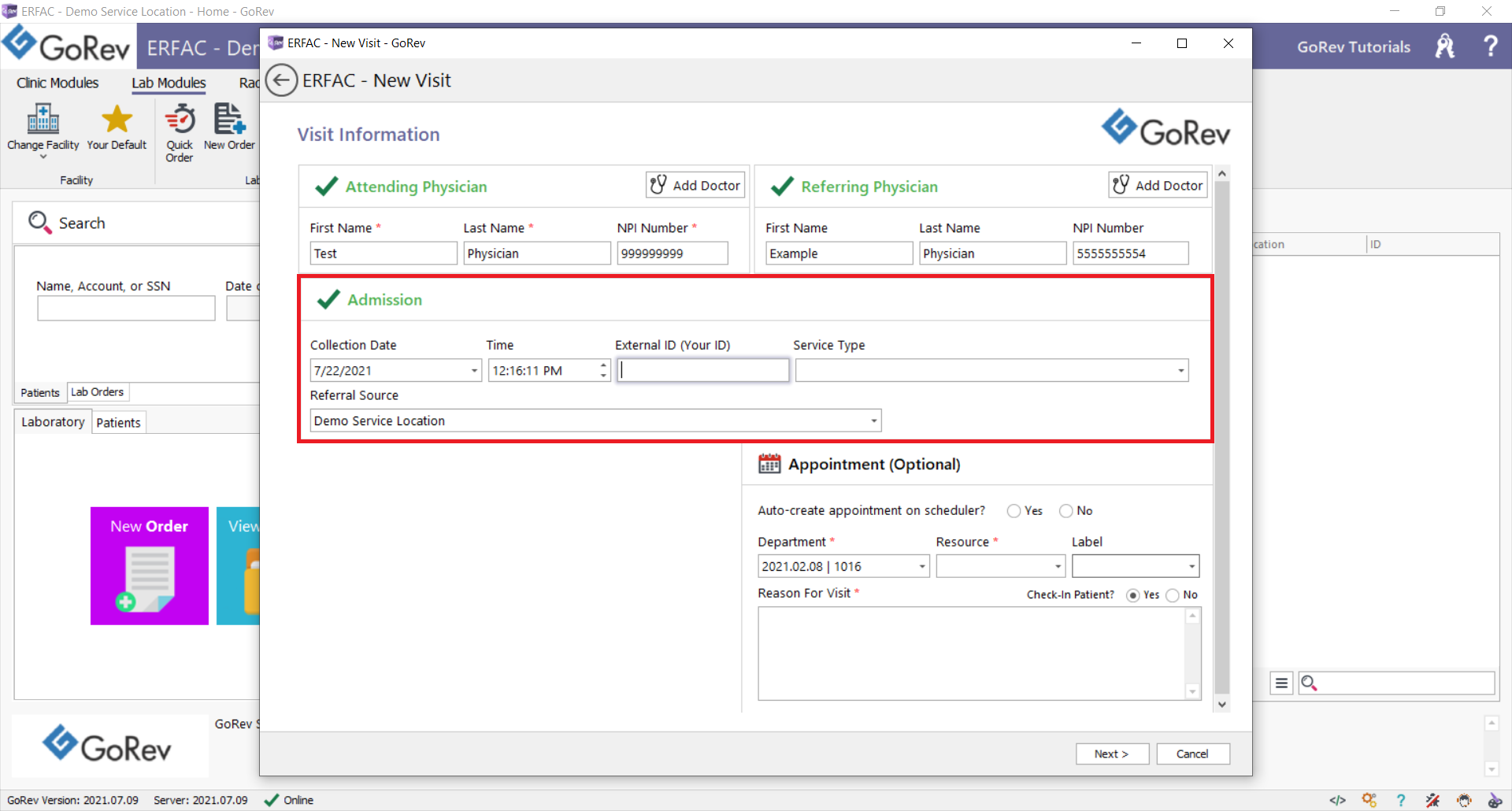Screen dimensions: 1512x811
Task: Click the bottom right search magnifier icon
Action: pos(1309,683)
